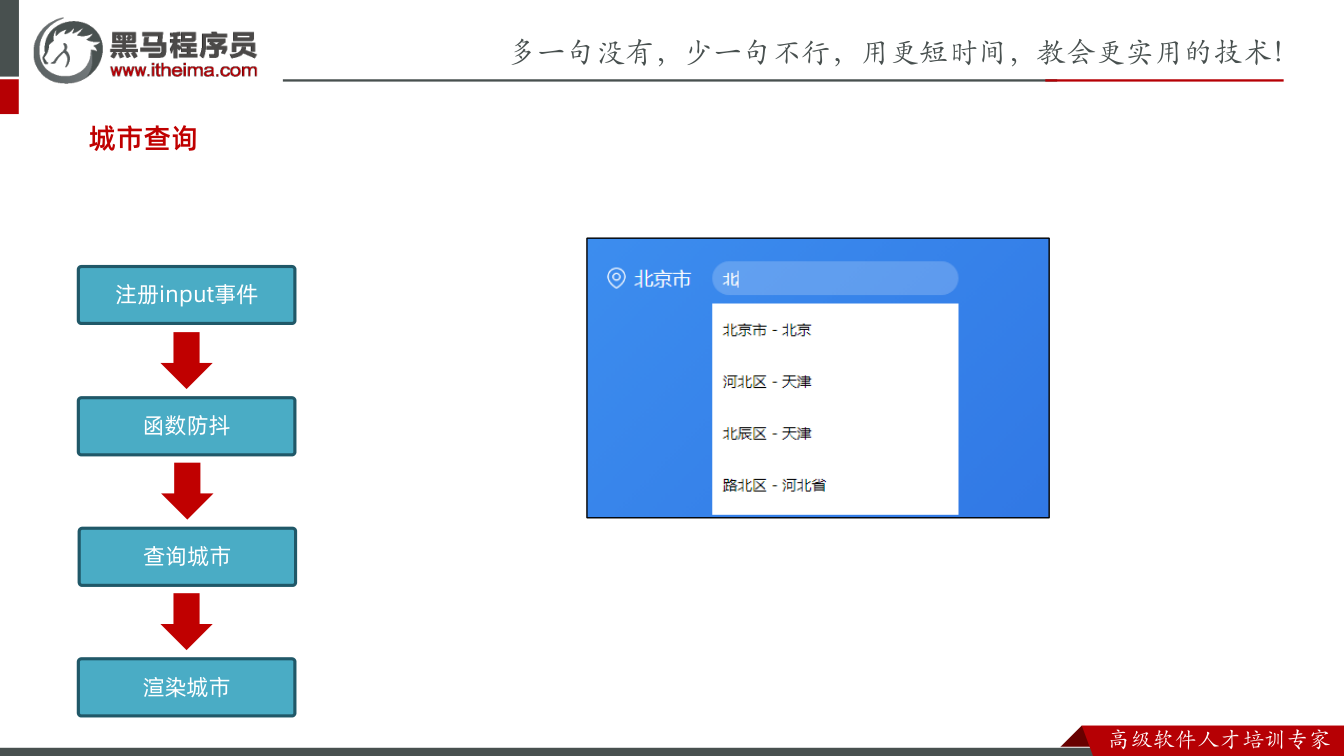The image size is (1344, 756).
Task: Click the 渲染城市 step box
Action: (187, 687)
